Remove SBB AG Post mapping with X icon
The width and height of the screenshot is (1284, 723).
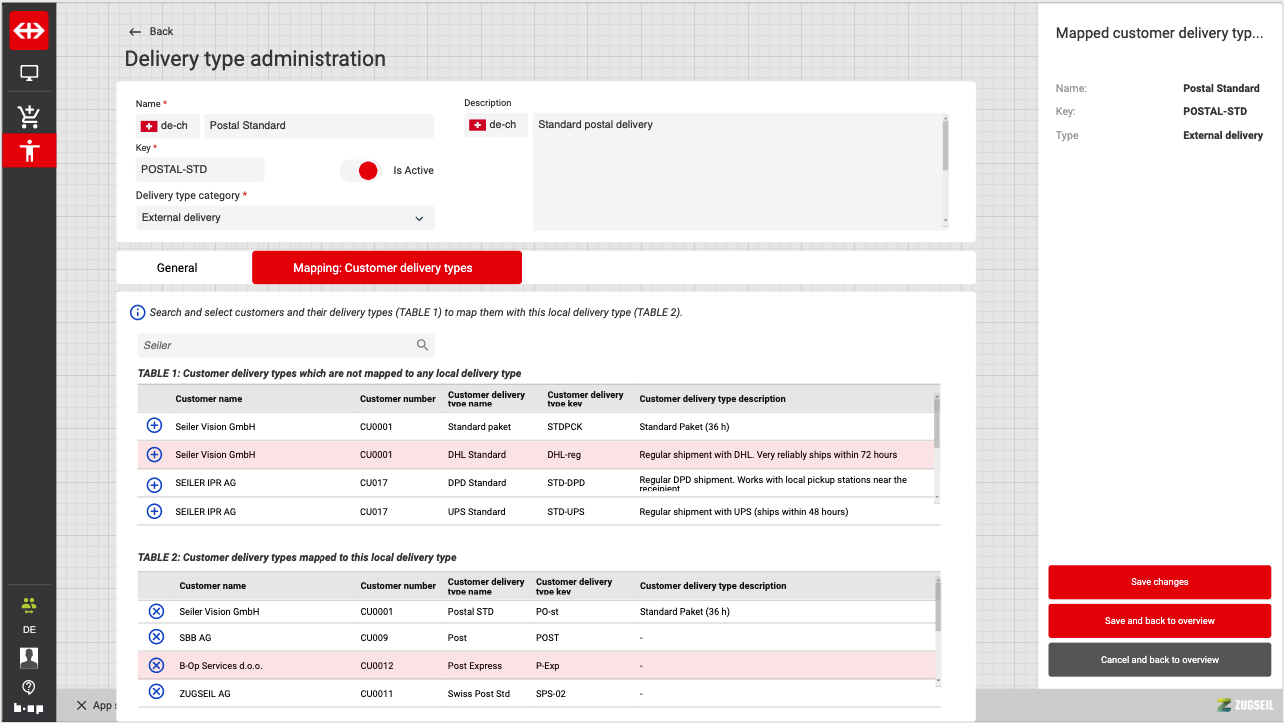point(156,637)
